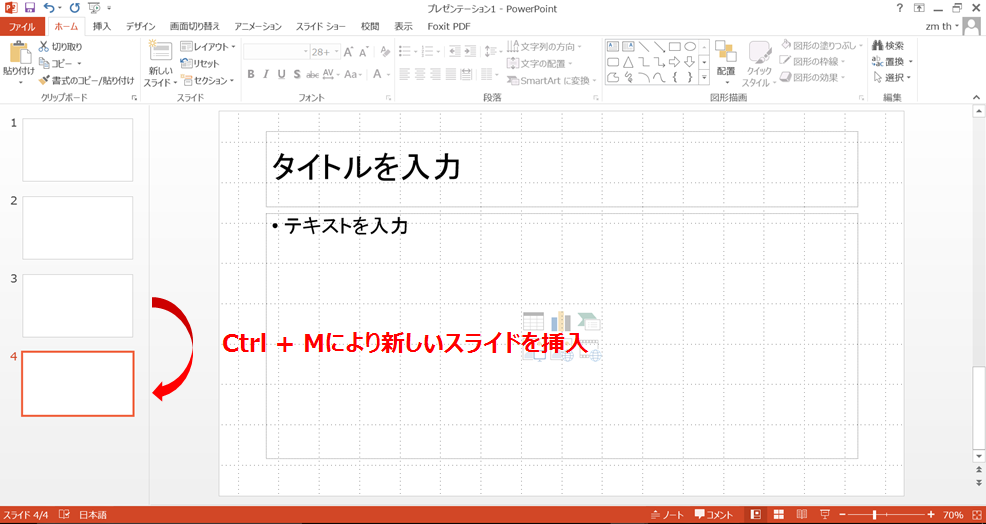Click the new slide (新しいスライド) button
Viewport: 986px width, 524px height.
point(160,64)
